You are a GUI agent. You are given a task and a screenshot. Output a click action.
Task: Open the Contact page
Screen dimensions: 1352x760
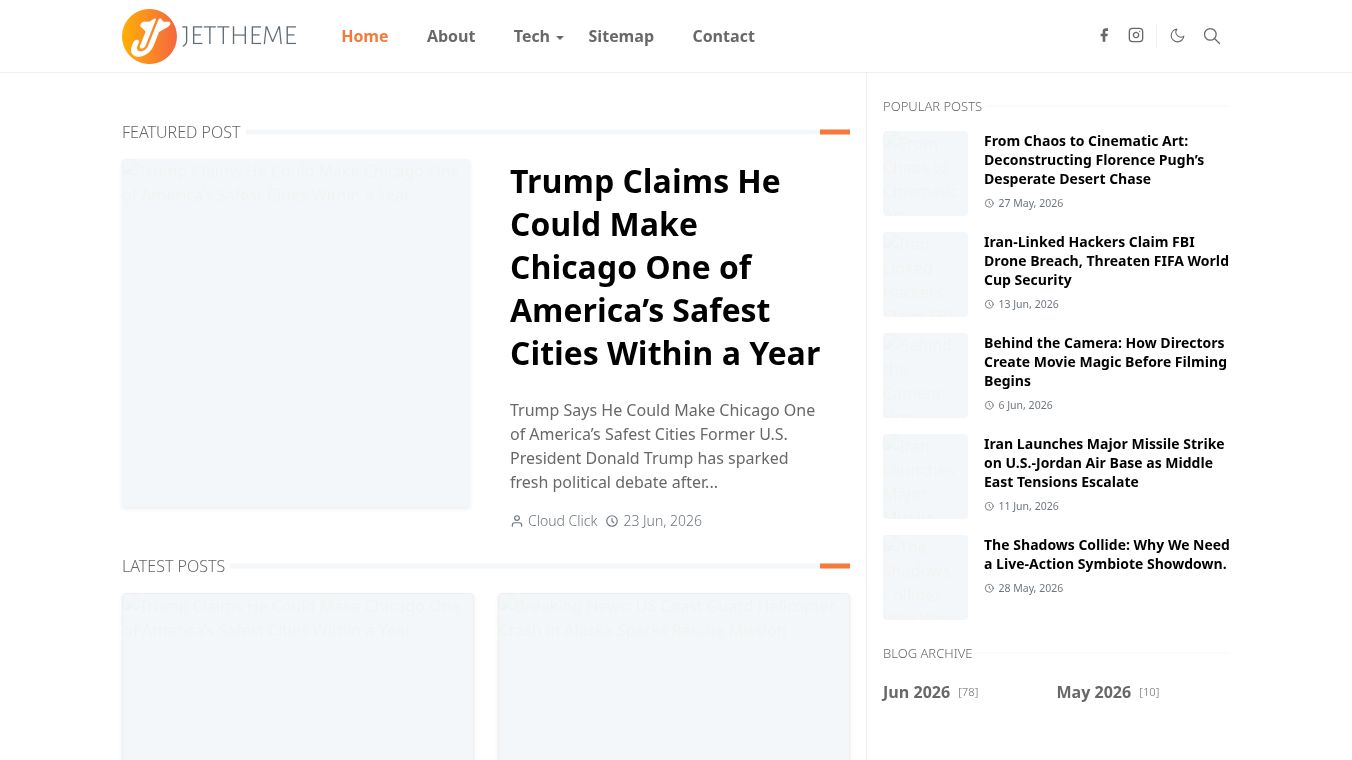coord(723,36)
